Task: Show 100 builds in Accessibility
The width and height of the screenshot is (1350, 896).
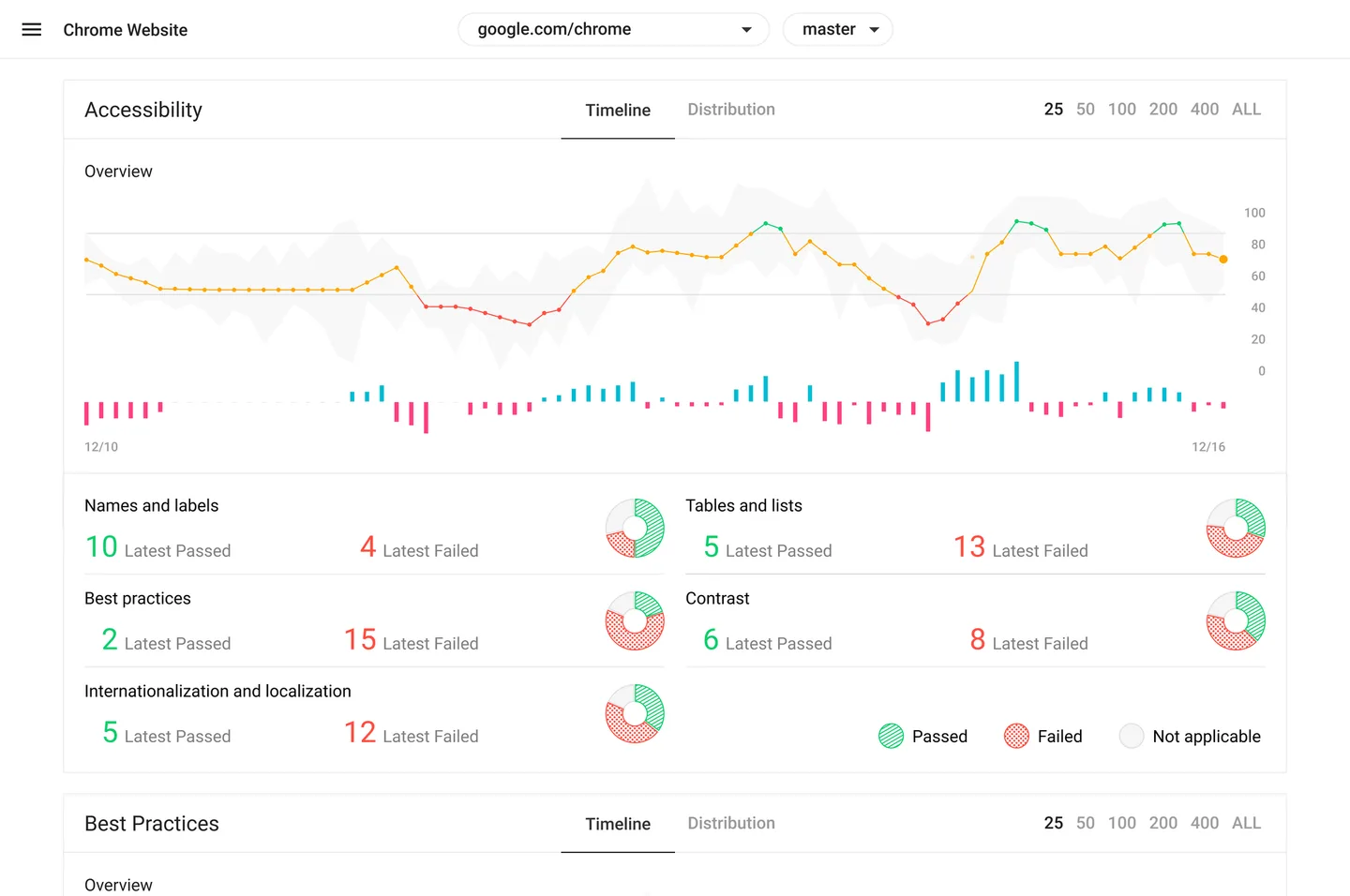Action: [x=1122, y=110]
